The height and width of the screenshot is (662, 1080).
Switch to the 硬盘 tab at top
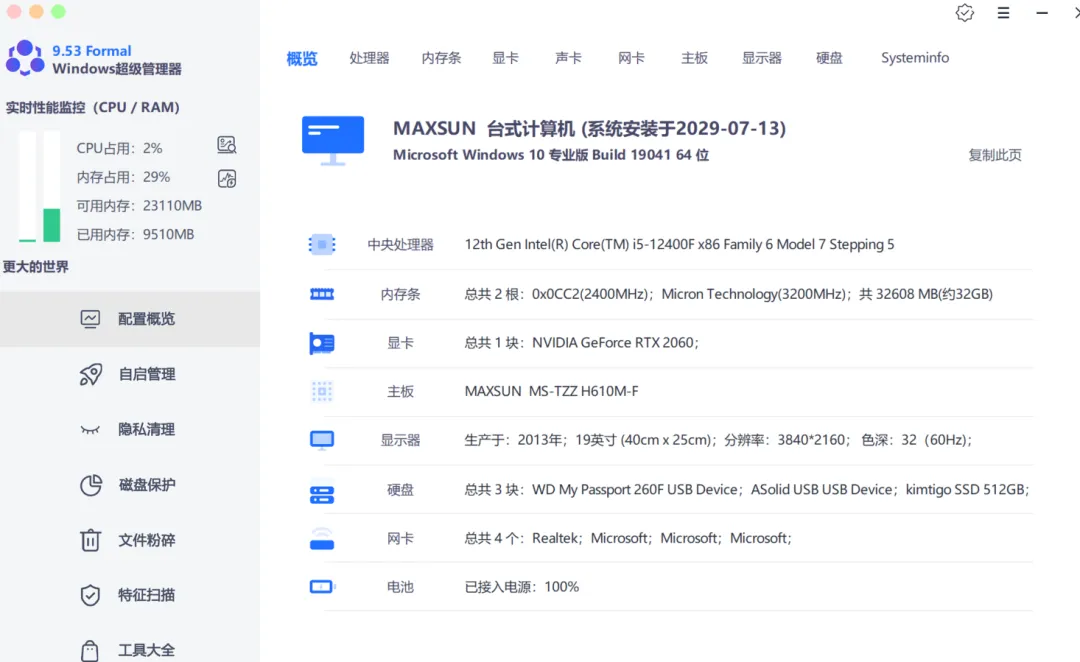point(829,58)
